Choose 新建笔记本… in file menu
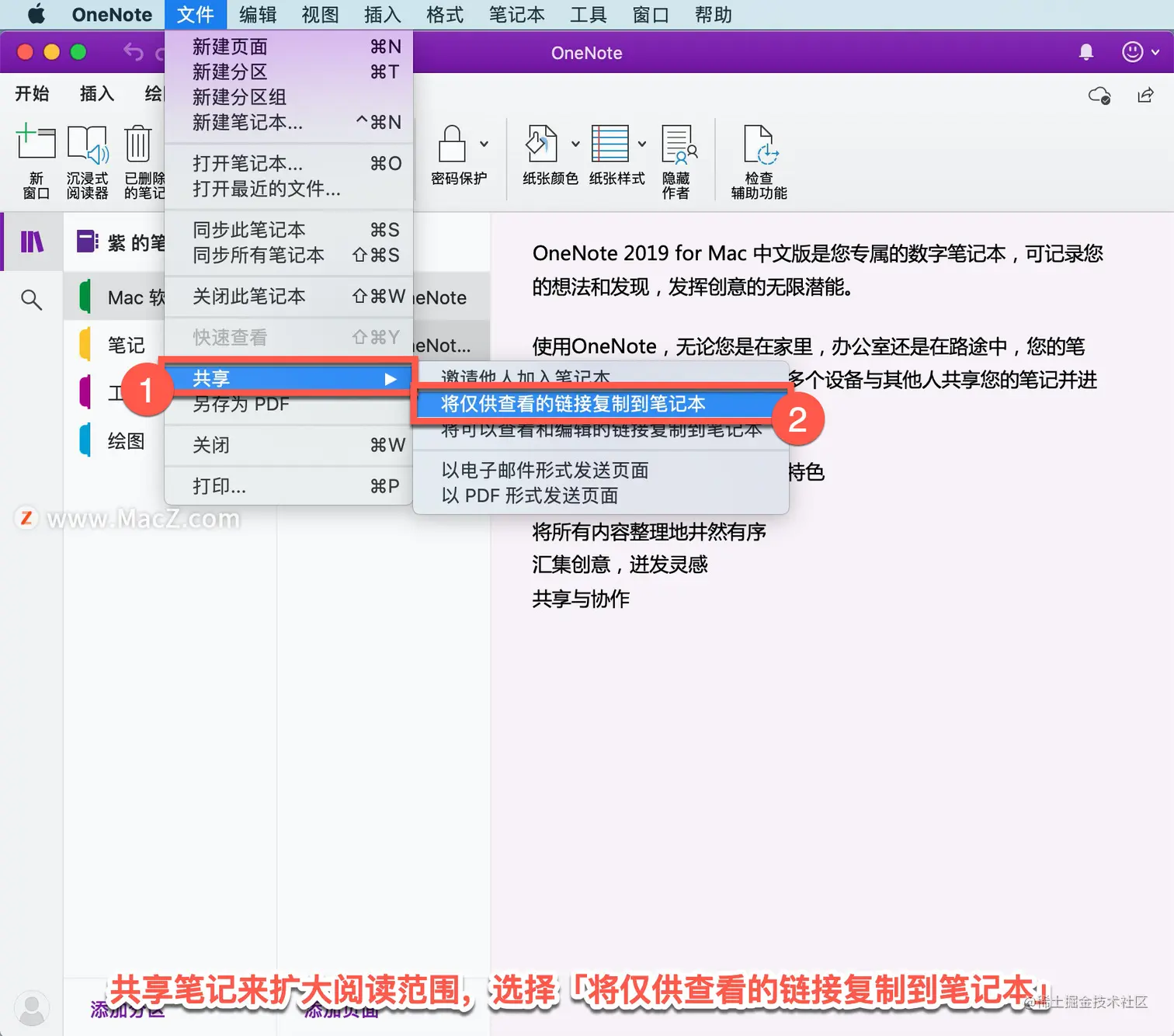Viewport: 1174px width, 1036px height. pyautogui.click(x=288, y=122)
